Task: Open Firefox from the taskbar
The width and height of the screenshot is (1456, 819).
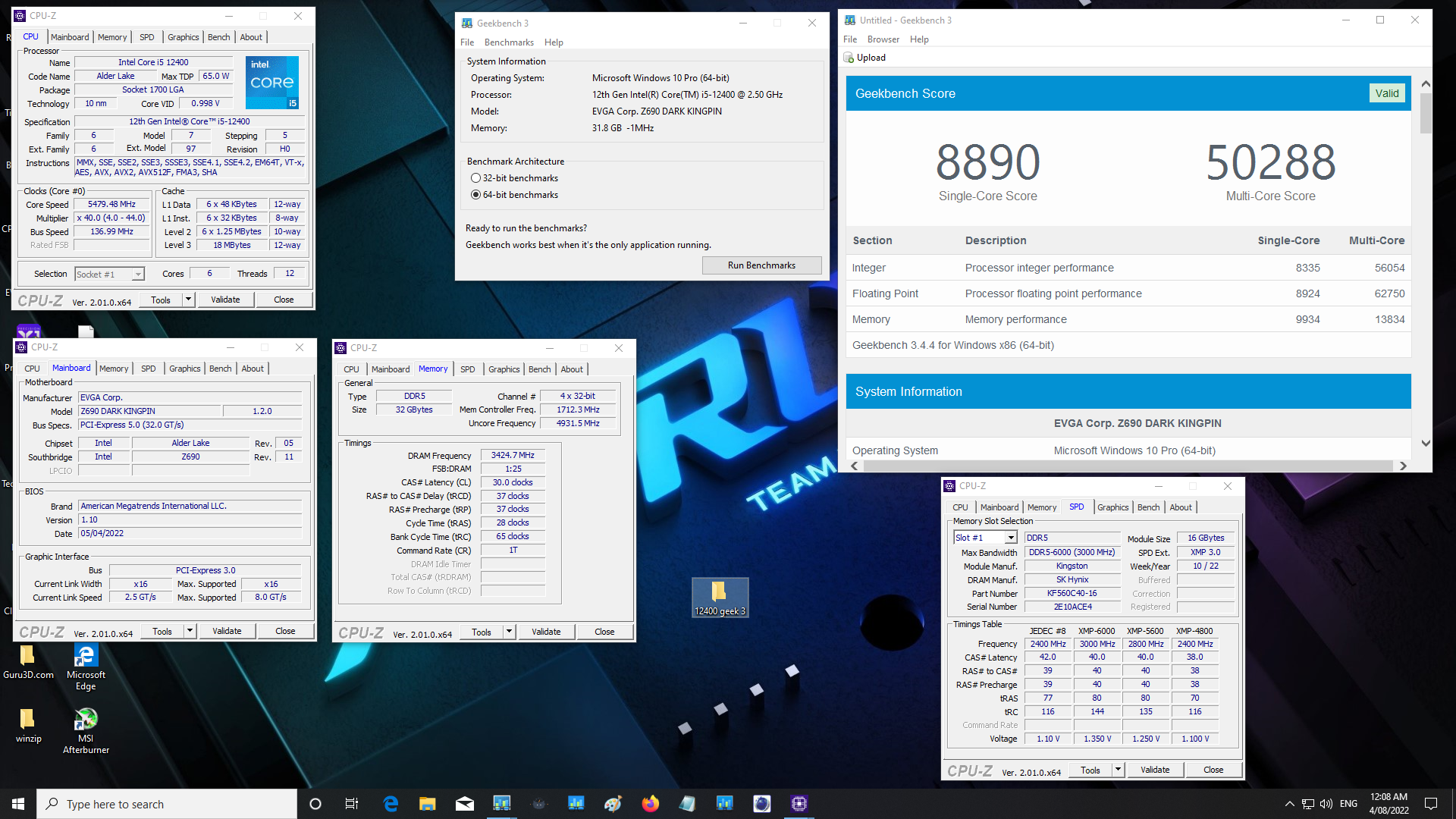Action: click(651, 804)
